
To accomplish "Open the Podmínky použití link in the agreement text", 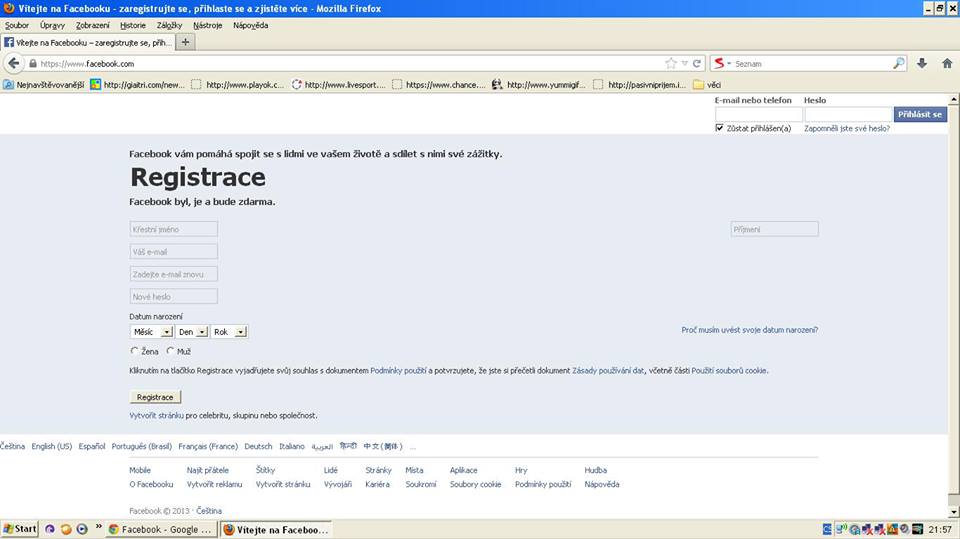I will [x=398, y=371].
